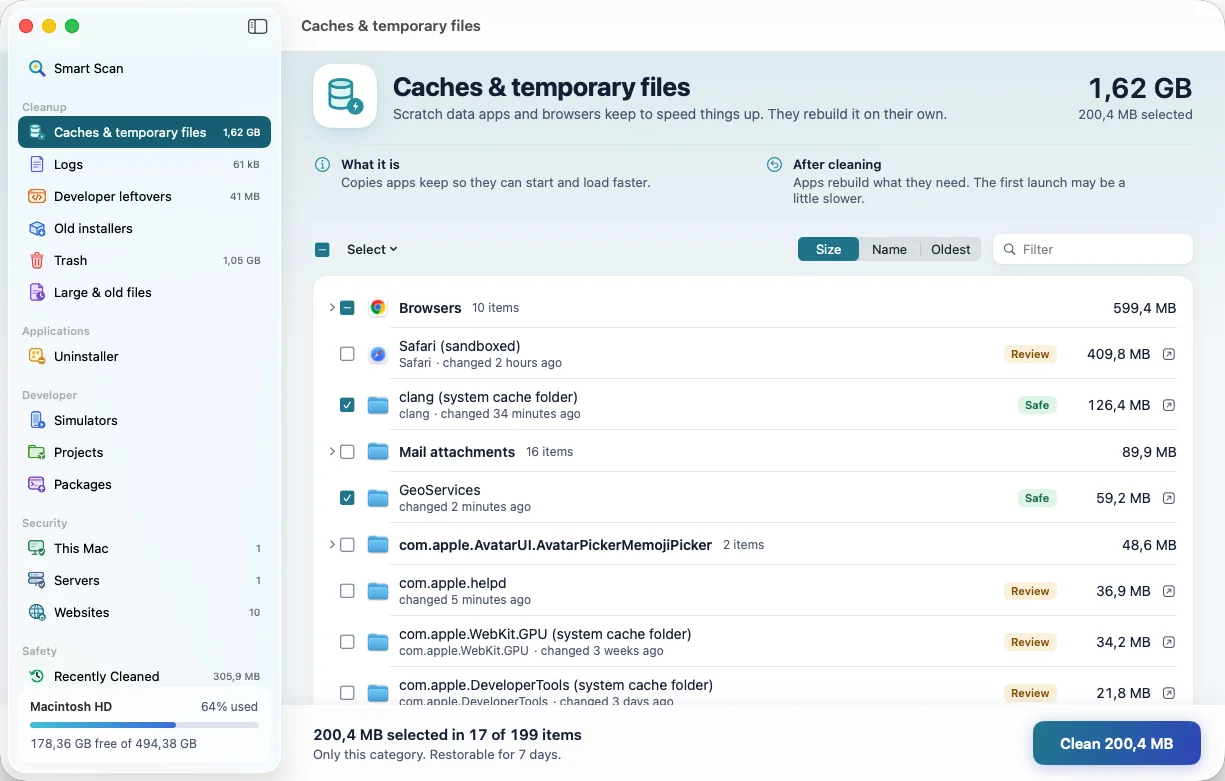Reveal com.apple.WebKit.GPU arrow icon
The width and height of the screenshot is (1225, 781).
(1169, 642)
